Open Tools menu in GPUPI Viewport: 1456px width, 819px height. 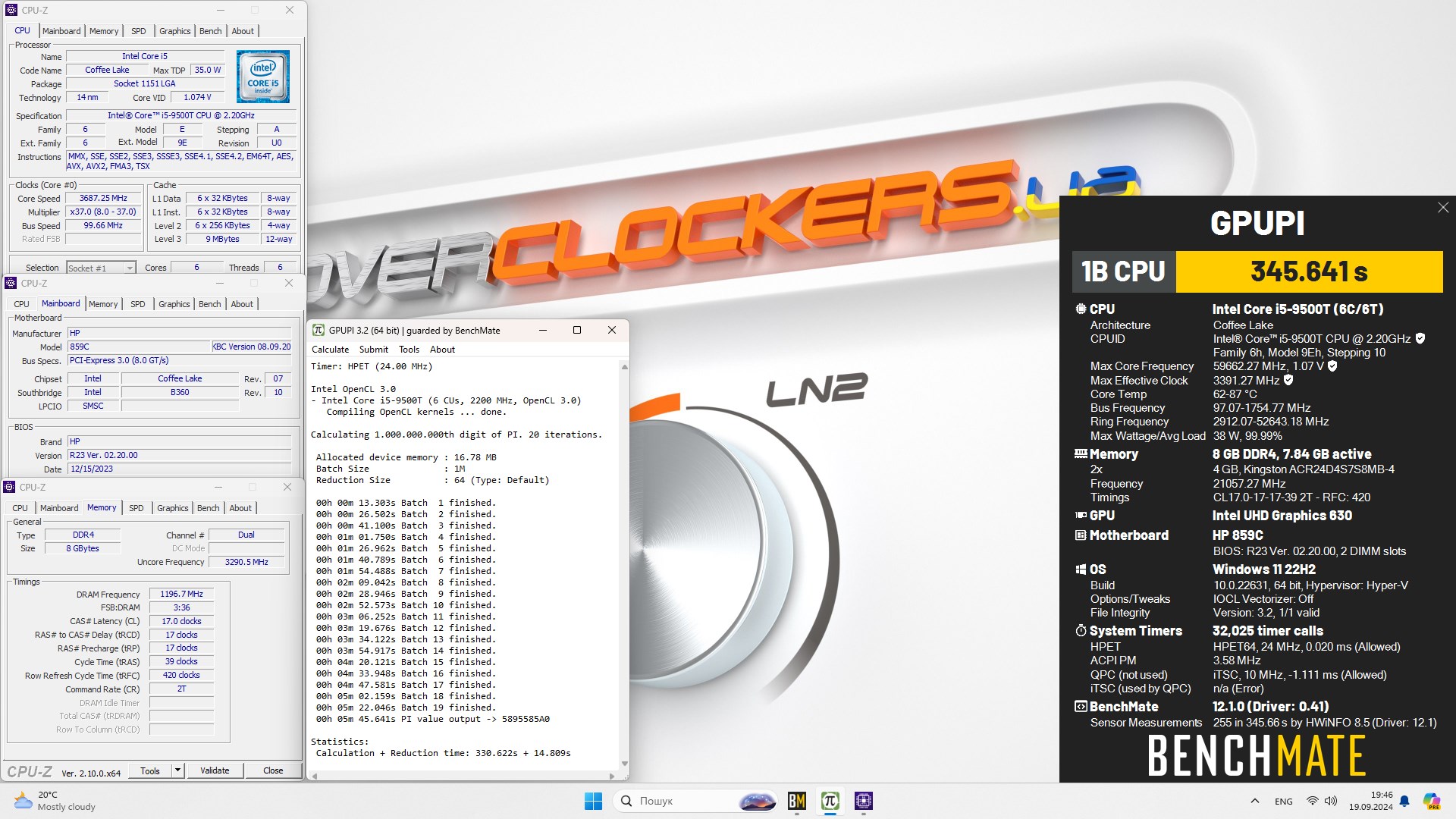[409, 350]
